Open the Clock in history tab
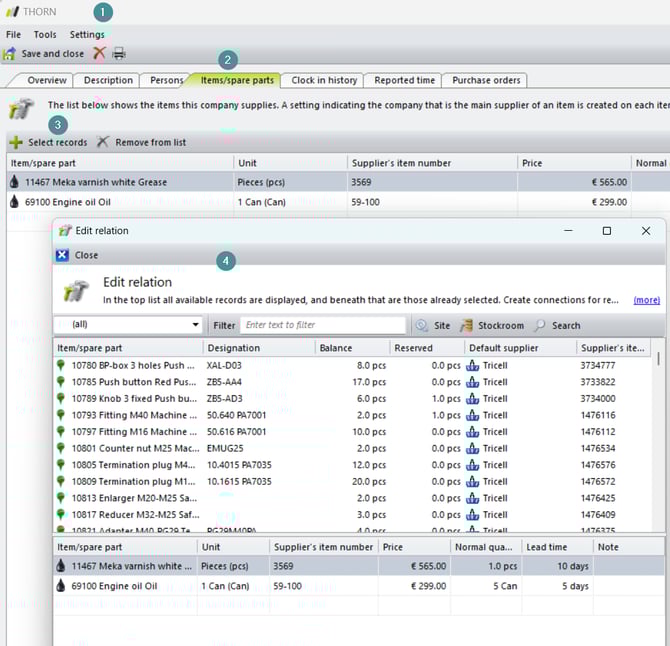 [324, 80]
